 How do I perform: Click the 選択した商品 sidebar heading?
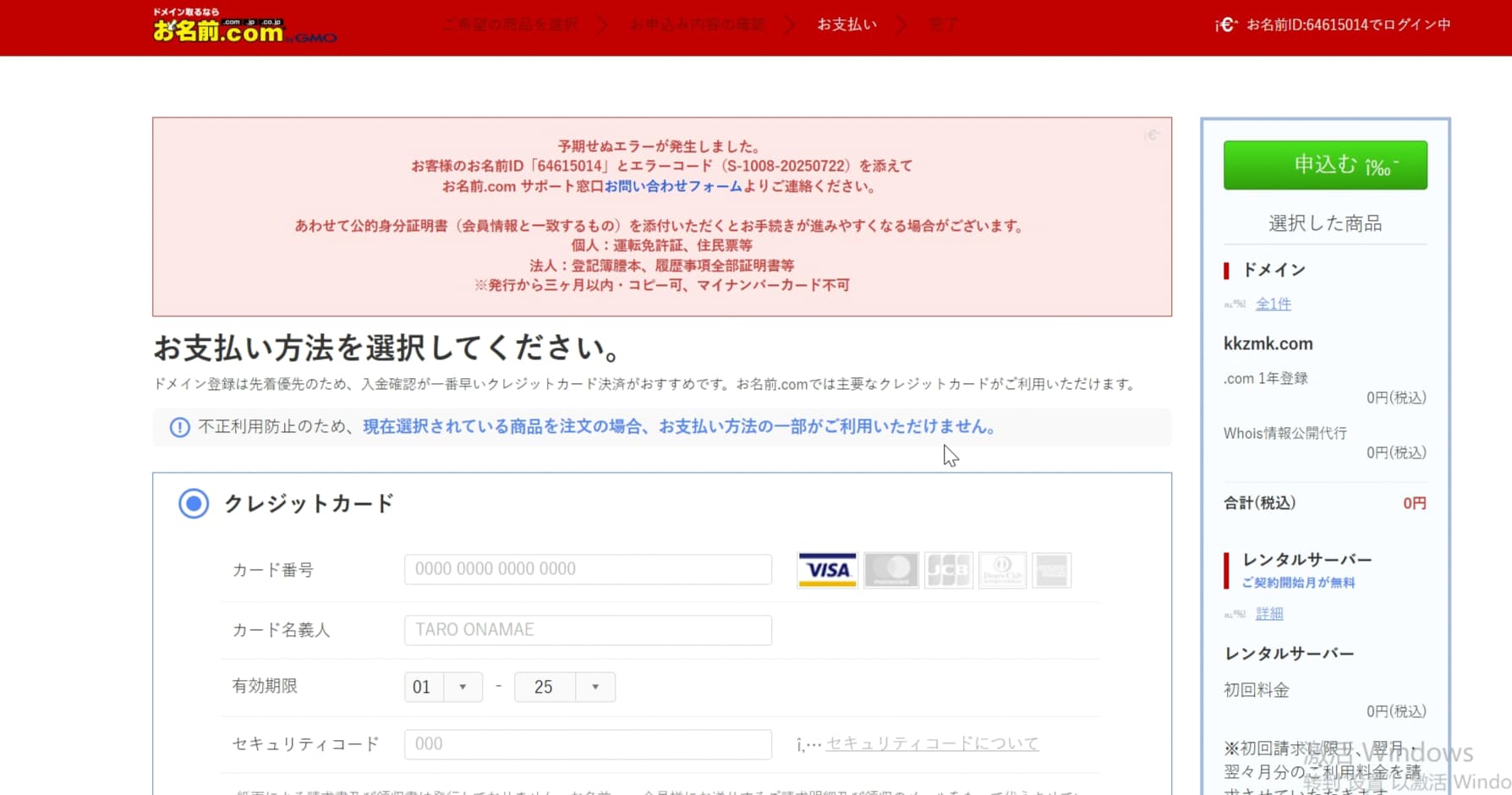pos(1325,223)
